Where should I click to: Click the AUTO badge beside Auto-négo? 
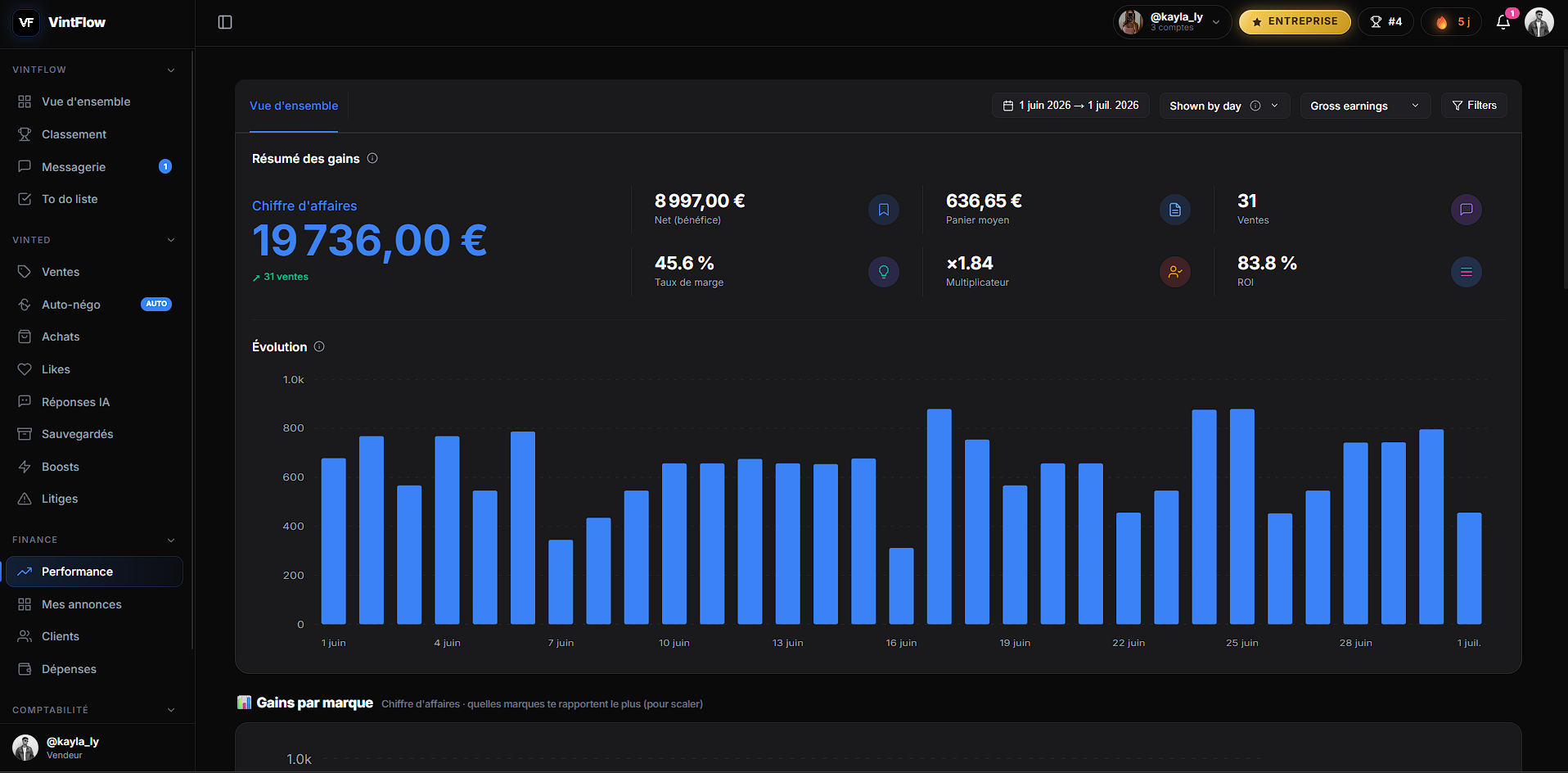[x=156, y=304]
